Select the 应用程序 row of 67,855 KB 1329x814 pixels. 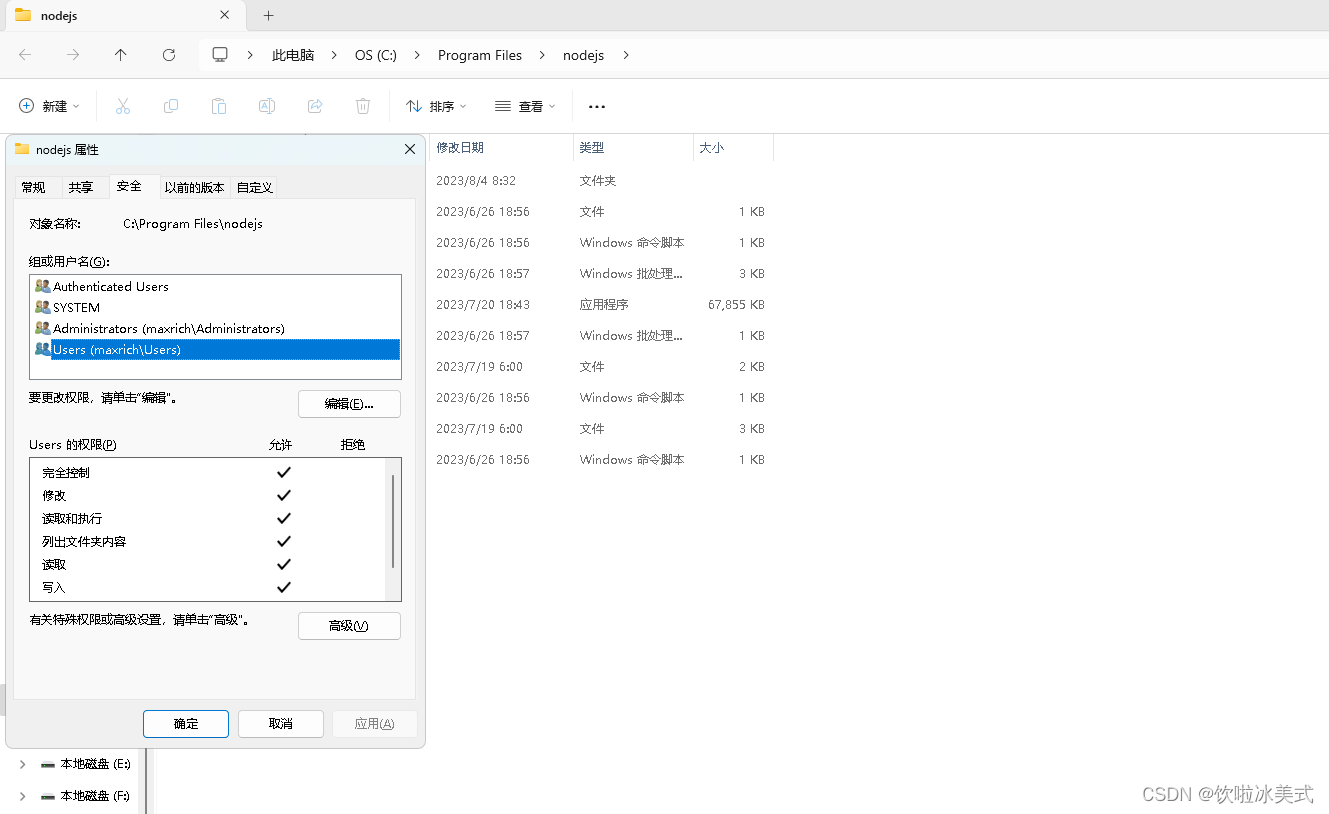(x=600, y=305)
